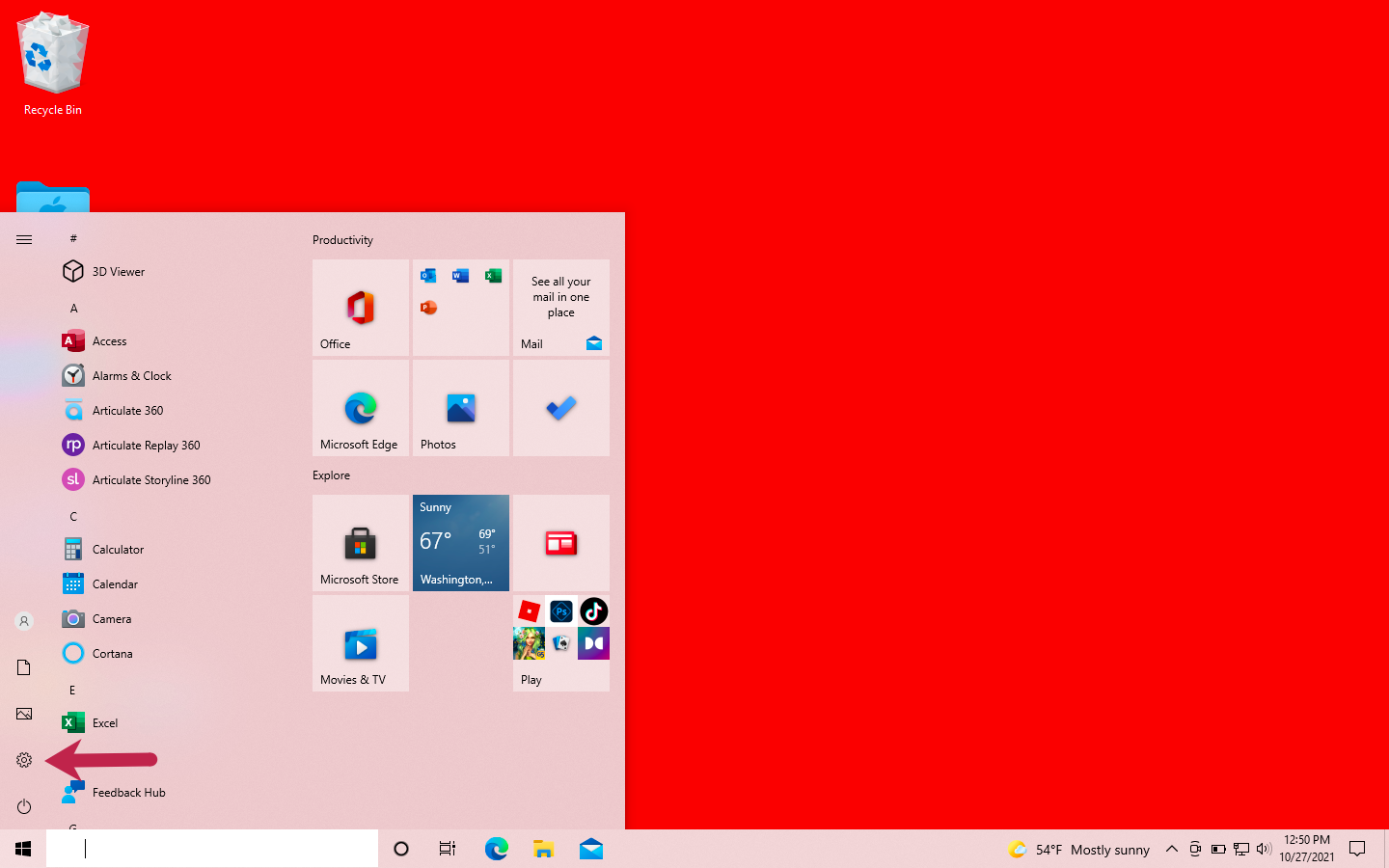Click the network tray icon
1389x868 pixels.
pos(1241,849)
